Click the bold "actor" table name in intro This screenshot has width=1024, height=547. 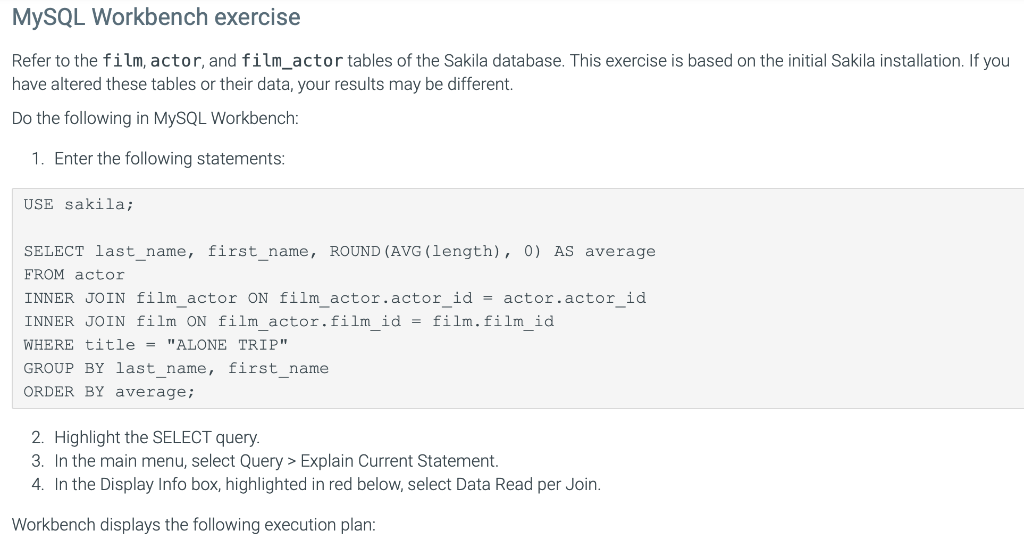(x=176, y=61)
